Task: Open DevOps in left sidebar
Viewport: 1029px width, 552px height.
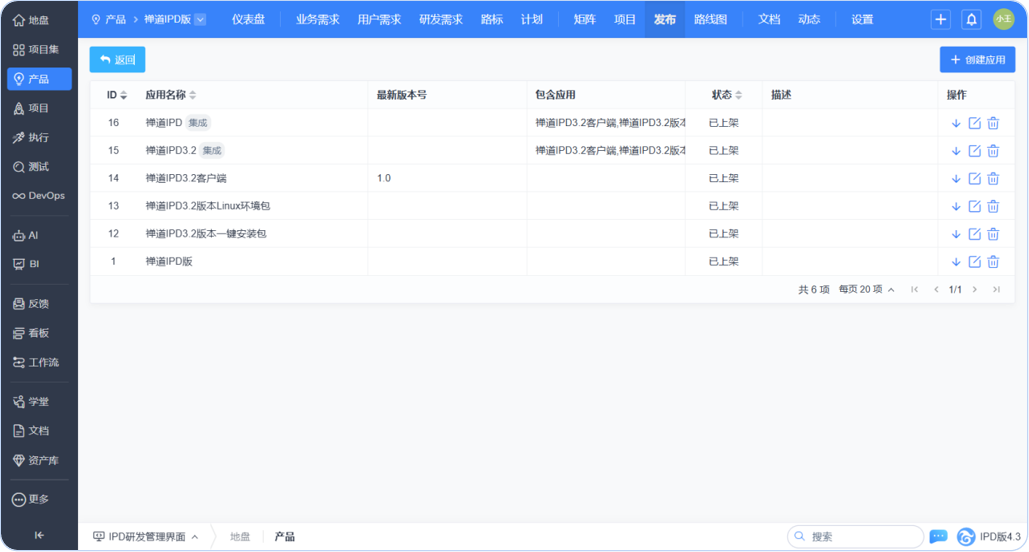Action: coord(39,196)
